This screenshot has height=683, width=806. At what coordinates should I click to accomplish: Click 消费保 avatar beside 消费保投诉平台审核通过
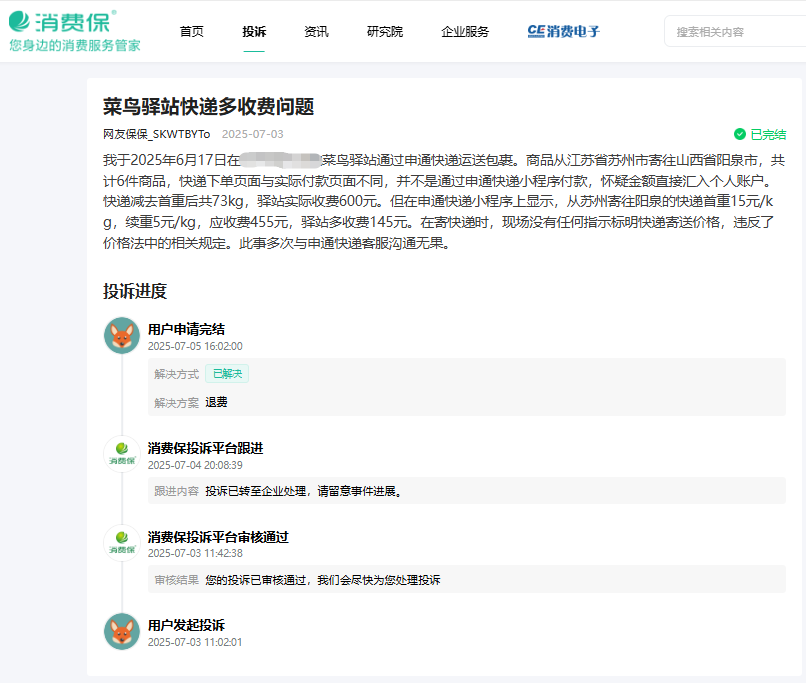pos(122,543)
